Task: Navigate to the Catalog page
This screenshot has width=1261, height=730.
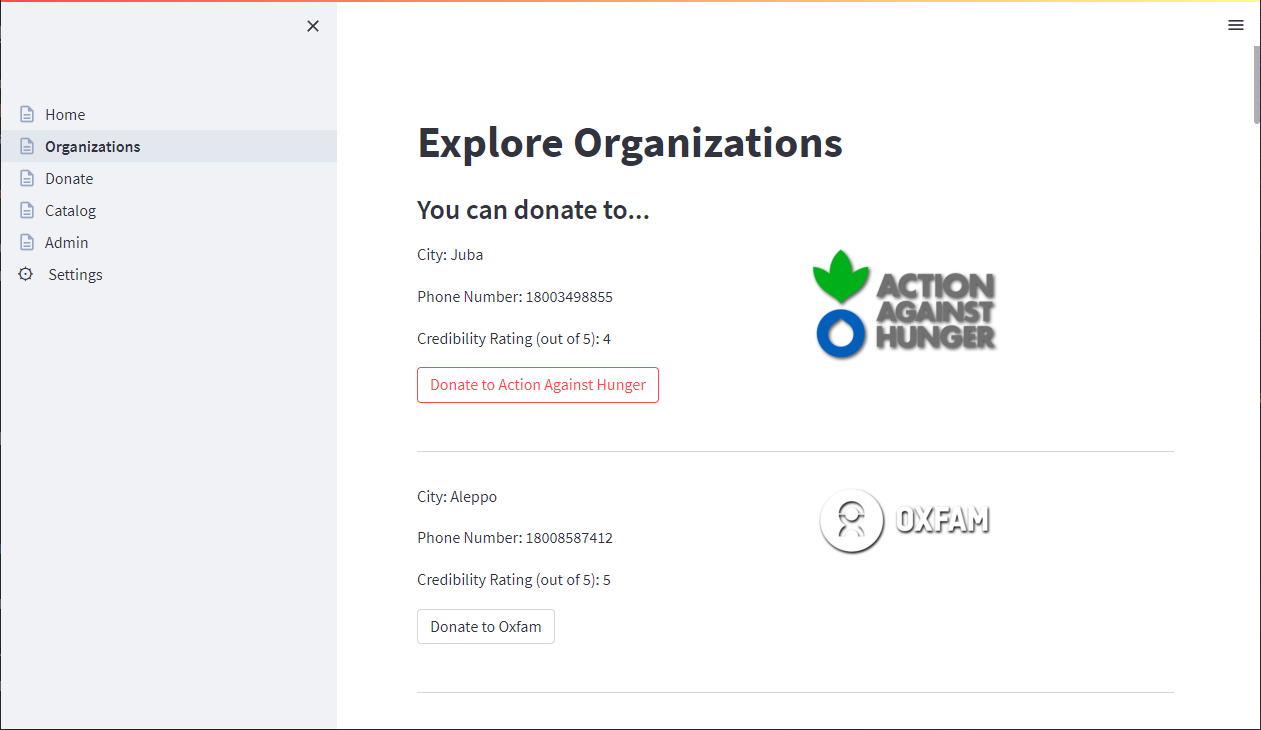Action: (x=168, y=210)
